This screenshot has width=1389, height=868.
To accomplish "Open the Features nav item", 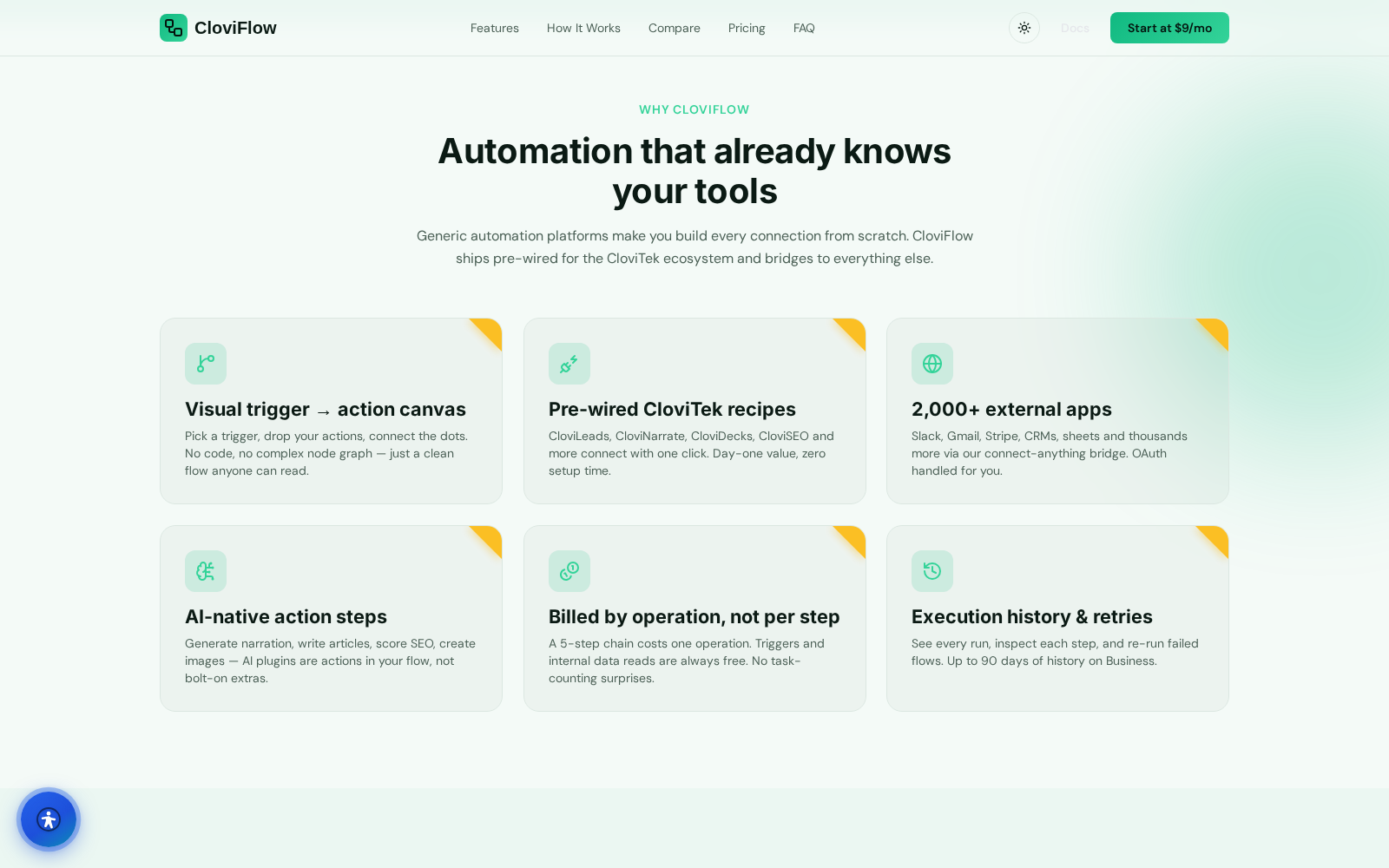I will [x=495, y=28].
